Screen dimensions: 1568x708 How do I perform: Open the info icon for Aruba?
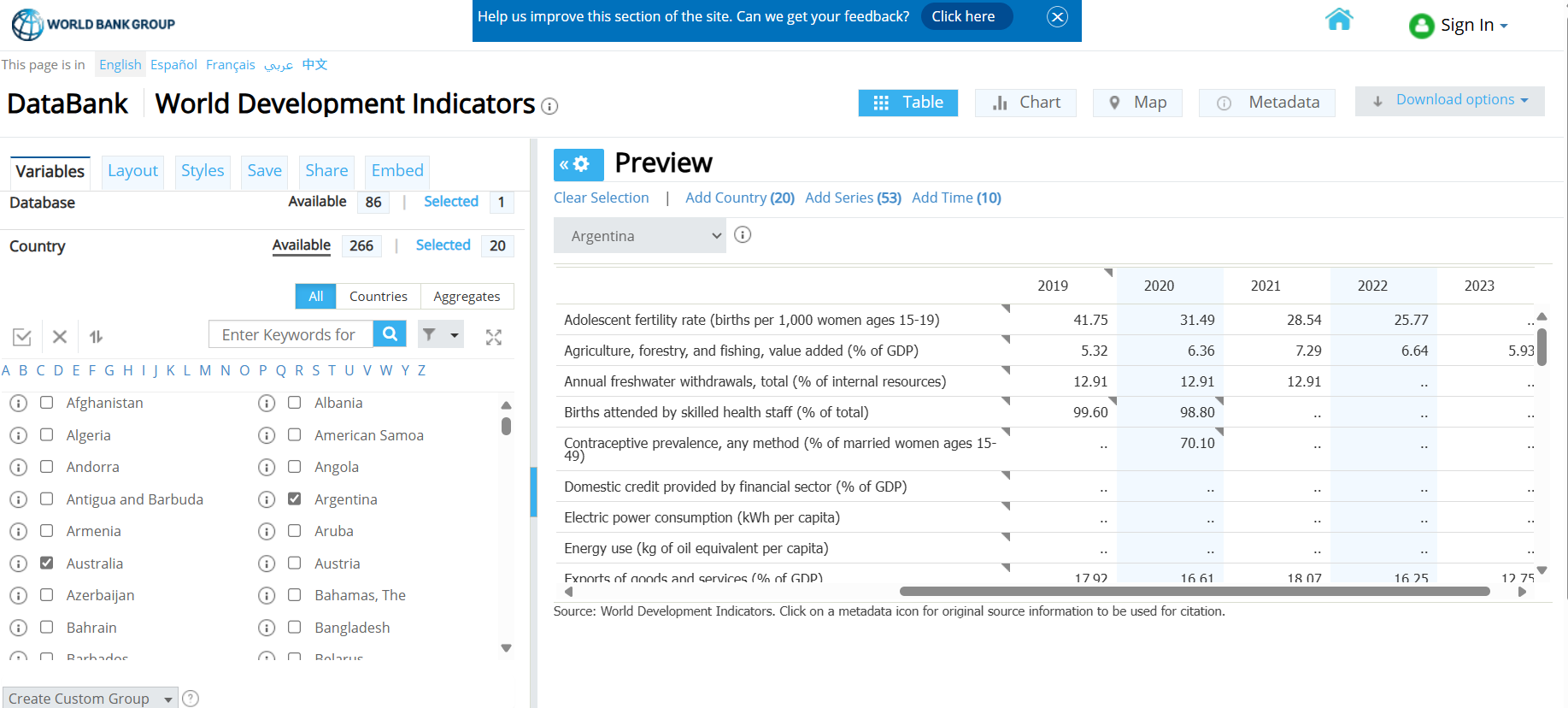[267, 531]
